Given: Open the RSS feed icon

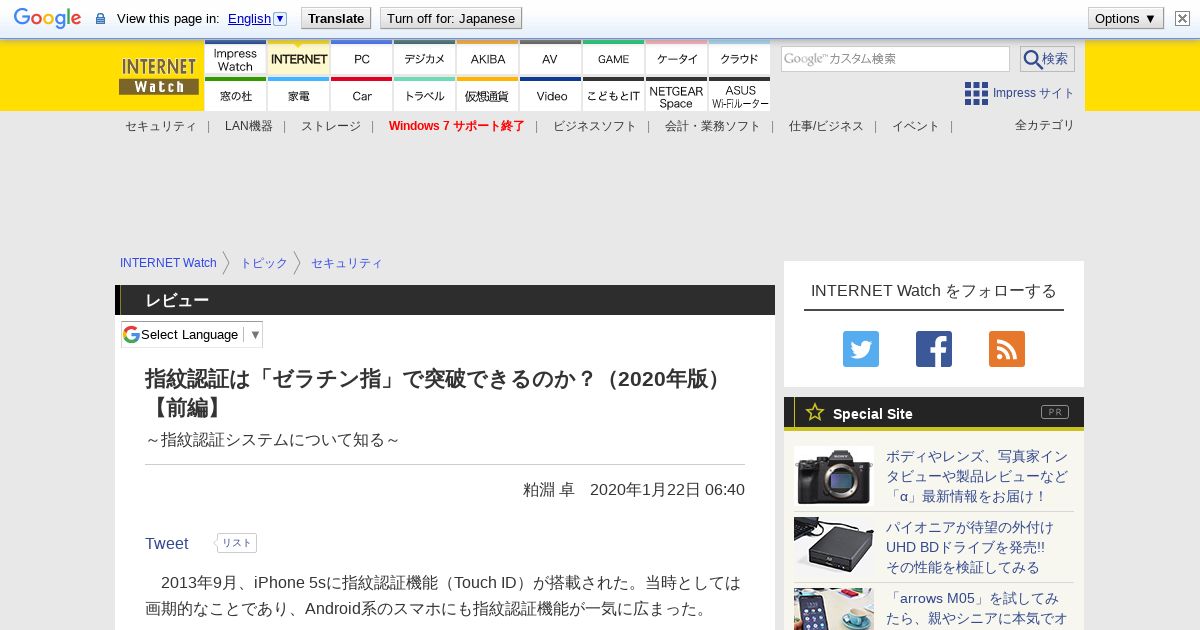Looking at the screenshot, I should tap(1007, 349).
